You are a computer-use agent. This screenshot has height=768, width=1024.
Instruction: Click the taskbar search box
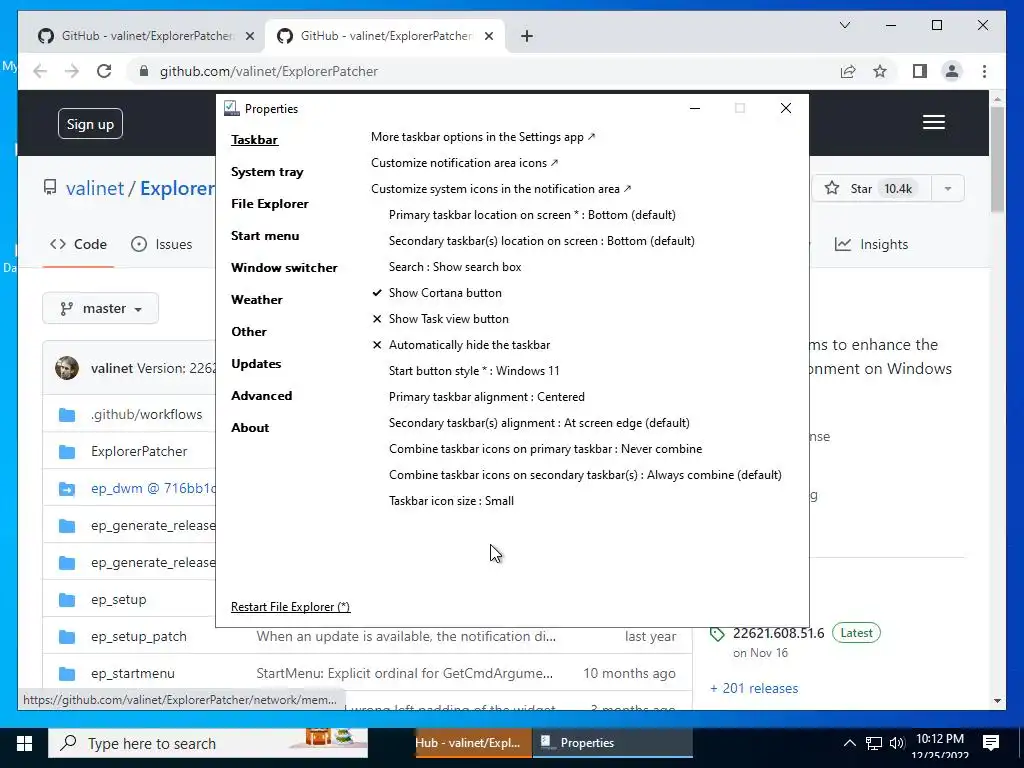point(208,743)
